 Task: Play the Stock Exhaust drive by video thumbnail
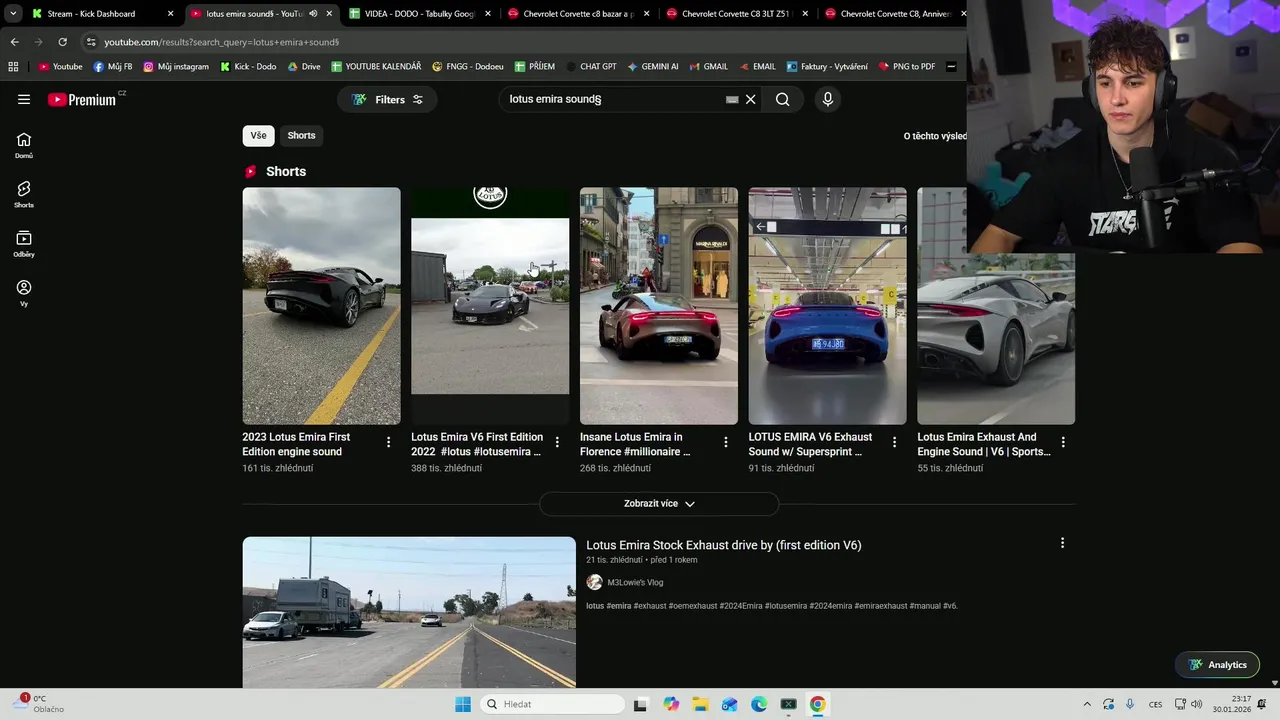click(x=409, y=612)
